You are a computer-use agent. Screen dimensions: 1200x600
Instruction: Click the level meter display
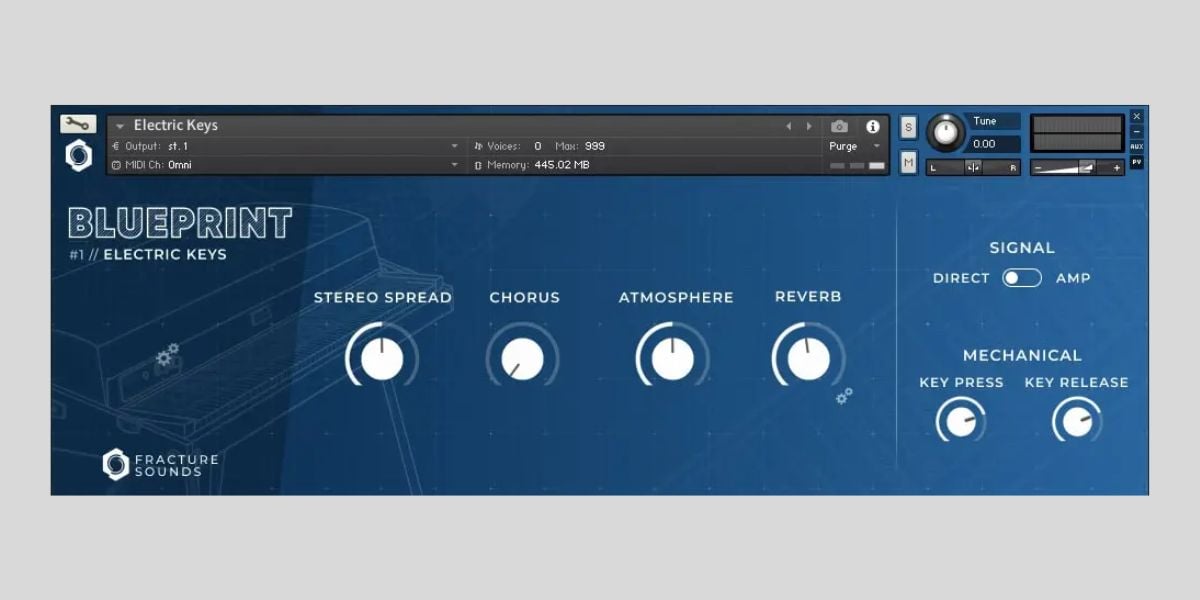(1077, 133)
